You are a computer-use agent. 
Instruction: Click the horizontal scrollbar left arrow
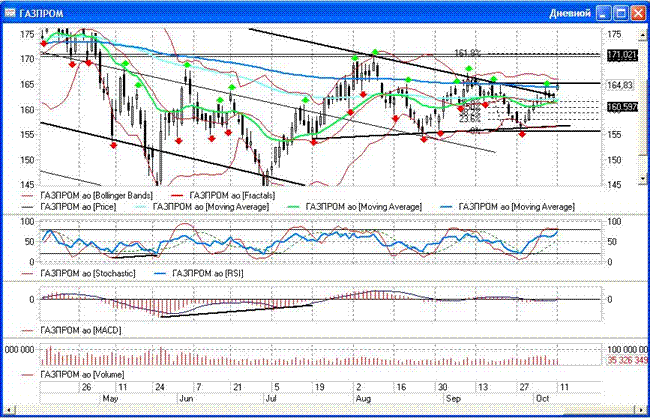pos(8,410)
